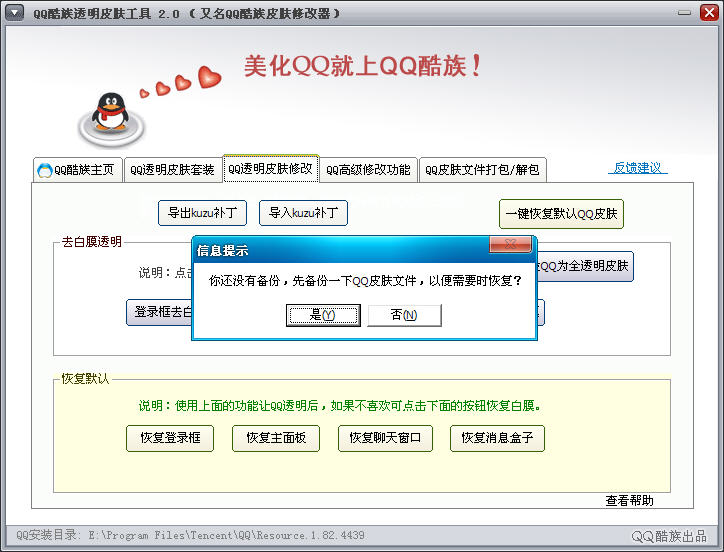Close the QQ酷族 main window

[x=709, y=12]
